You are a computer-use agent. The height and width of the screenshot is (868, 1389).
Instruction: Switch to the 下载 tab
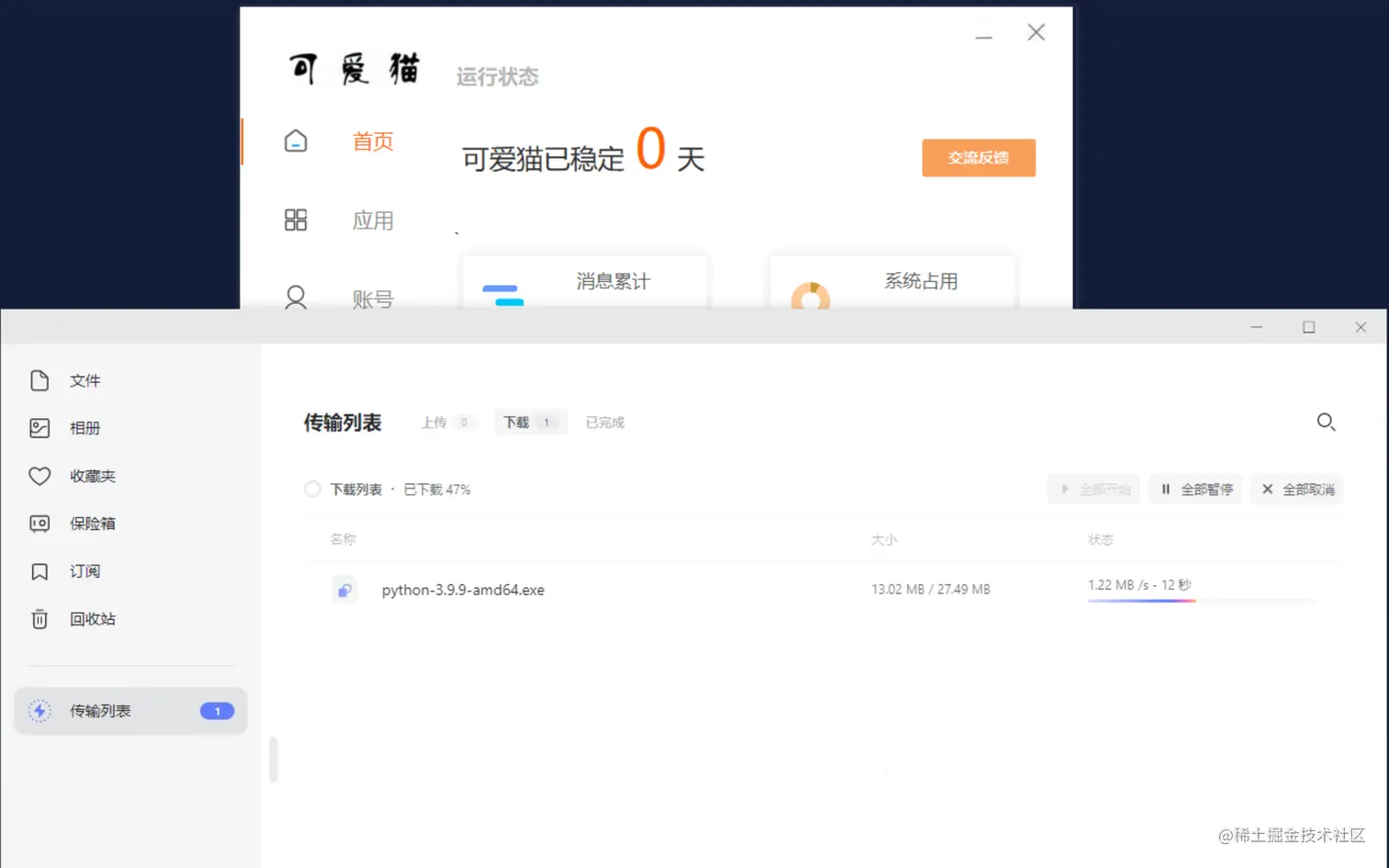pos(530,423)
